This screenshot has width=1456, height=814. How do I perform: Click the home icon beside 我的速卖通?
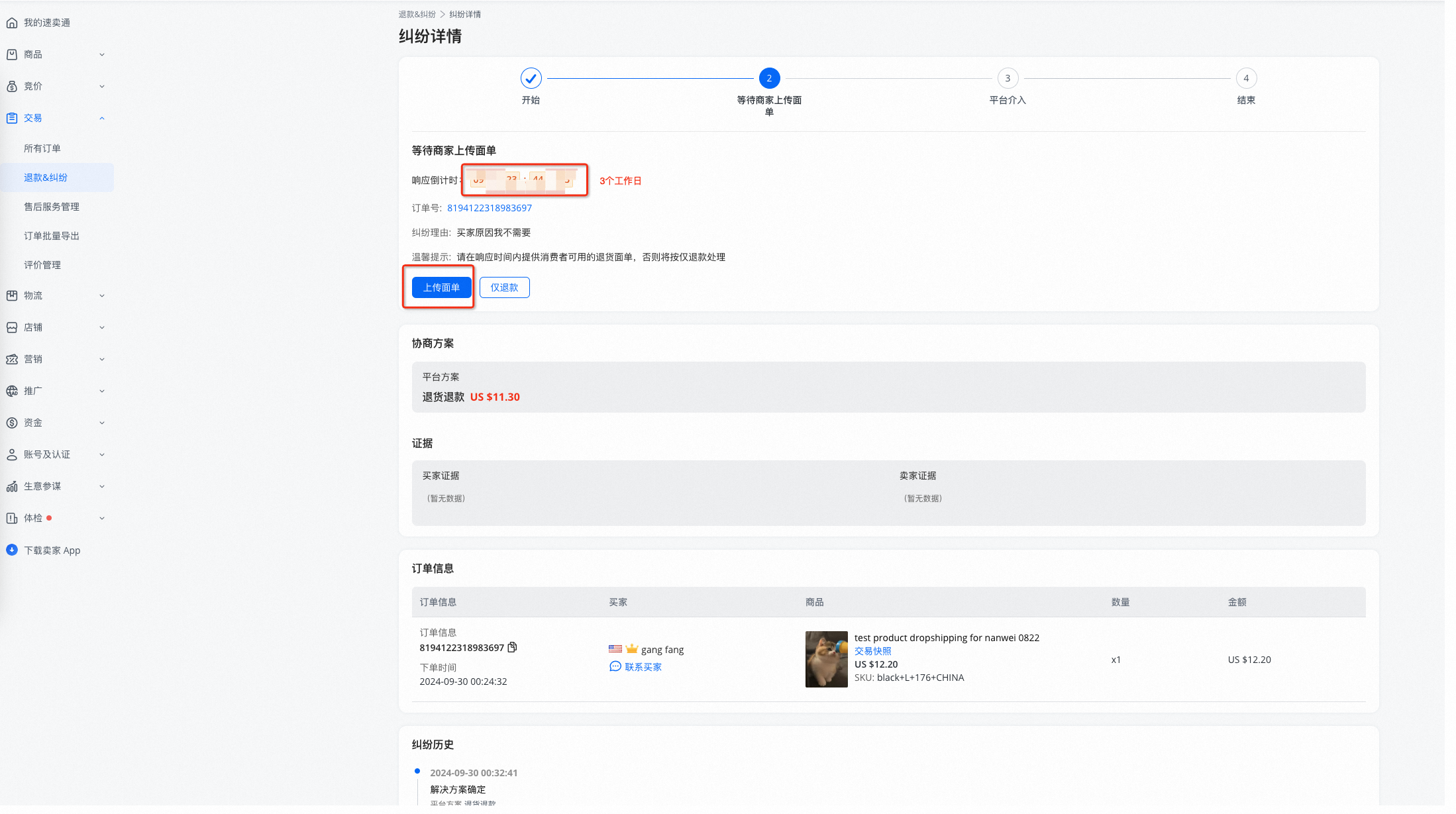click(x=12, y=23)
